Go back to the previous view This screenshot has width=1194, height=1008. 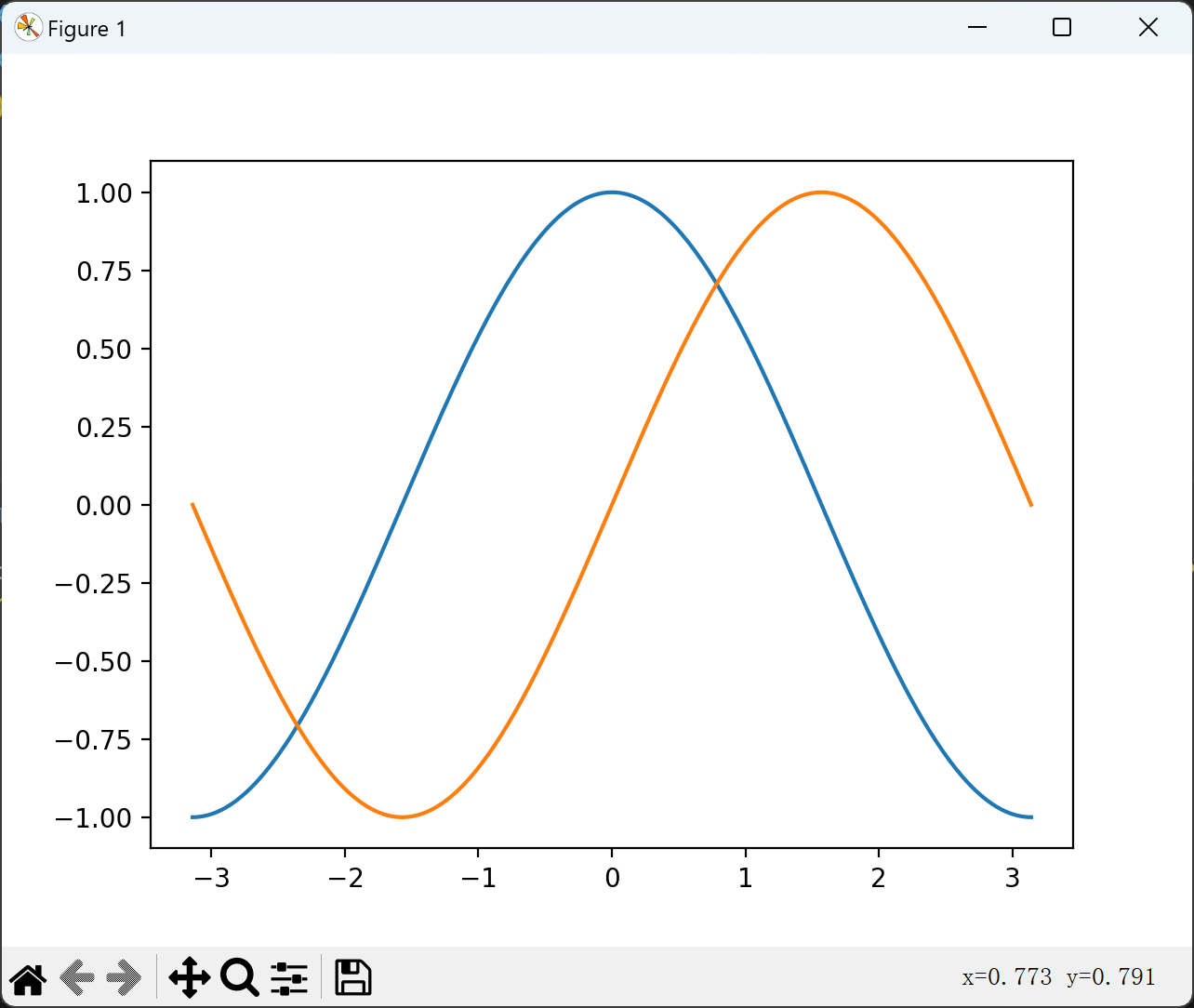77,977
